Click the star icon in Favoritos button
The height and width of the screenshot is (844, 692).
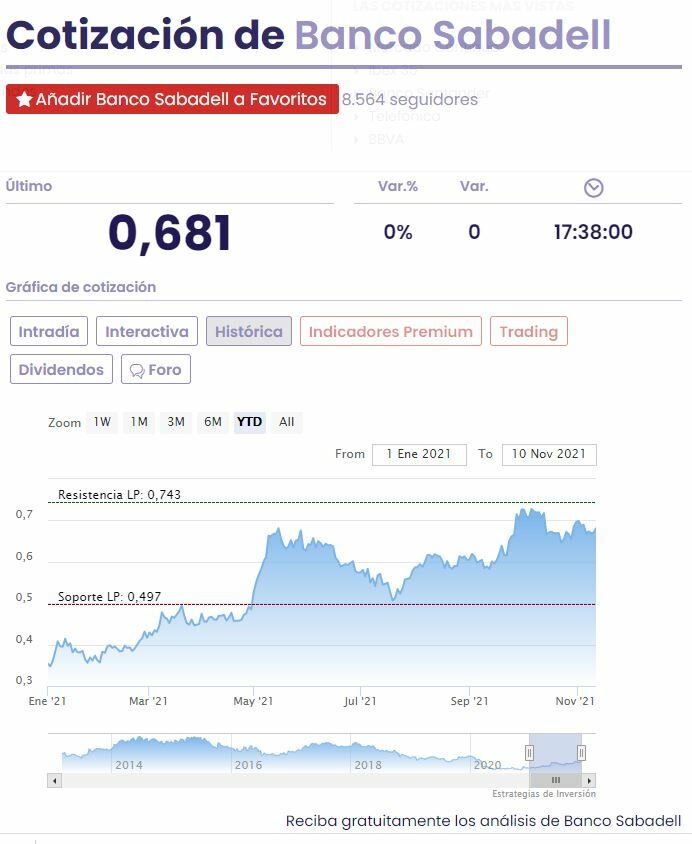click(x=24, y=100)
